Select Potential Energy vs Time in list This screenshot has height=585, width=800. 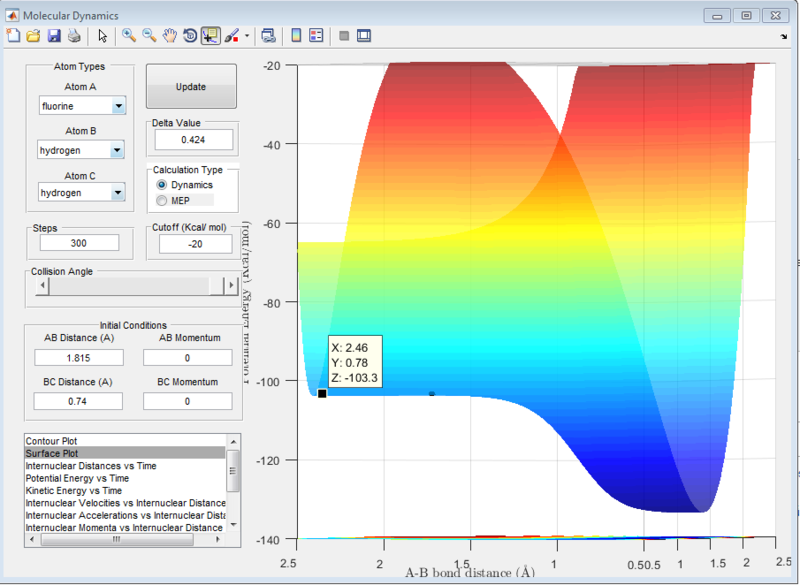[x=79, y=478]
